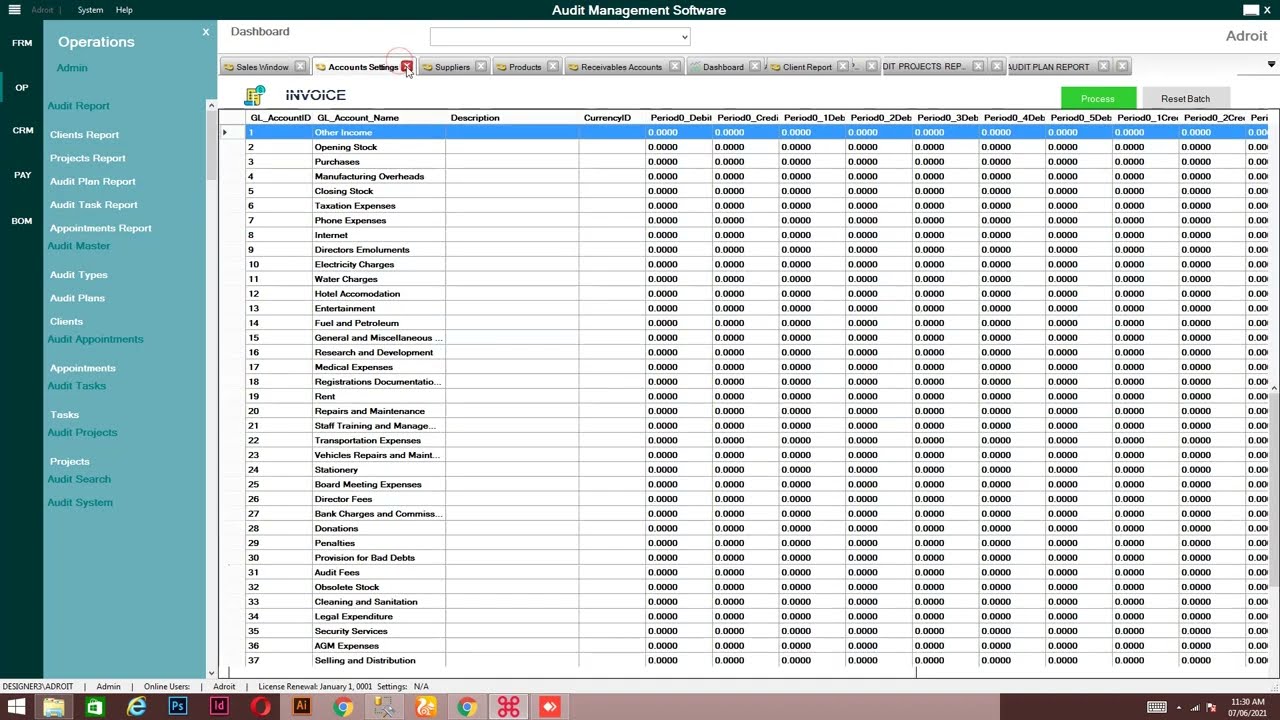Close the Suppliers tab

pos(481,67)
